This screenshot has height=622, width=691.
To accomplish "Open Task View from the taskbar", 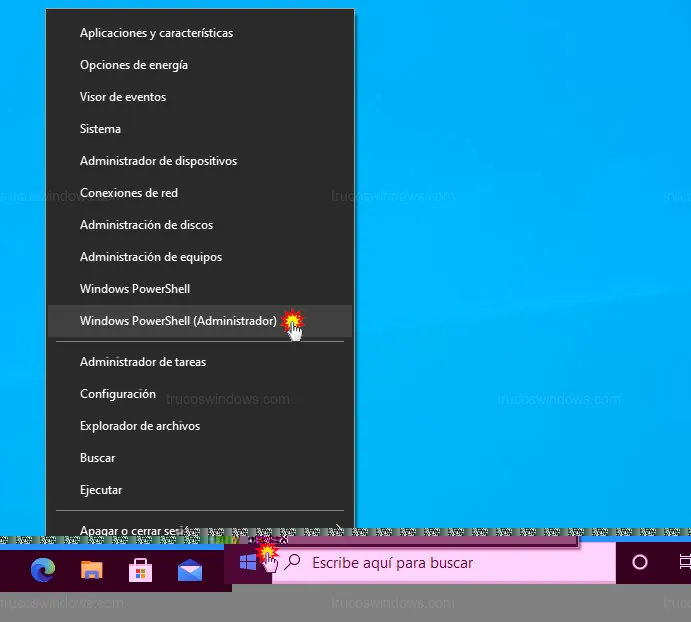I will point(684,562).
